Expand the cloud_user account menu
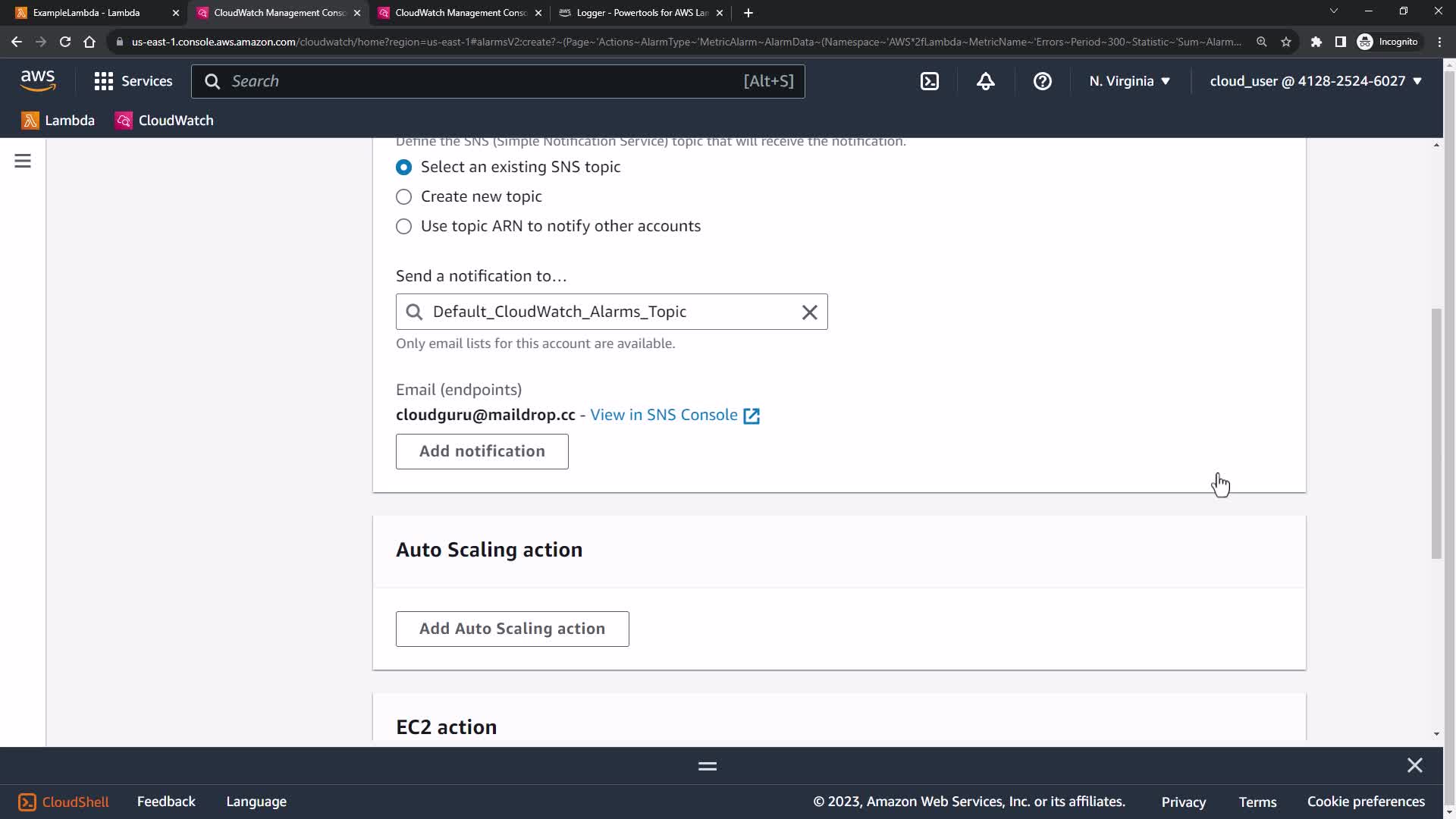The width and height of the screenshot is (1456, 819). point(1316,81)
